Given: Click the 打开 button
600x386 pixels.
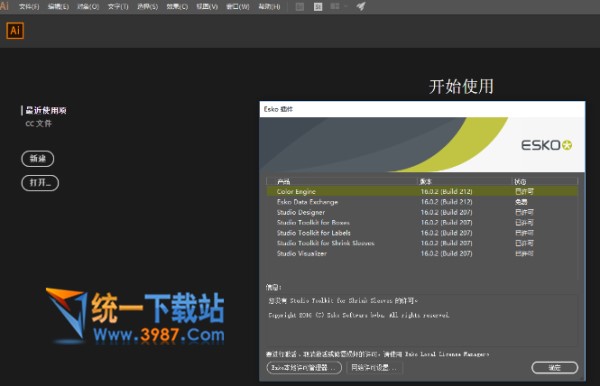Looking at the screenshot, I should point(40,183).
